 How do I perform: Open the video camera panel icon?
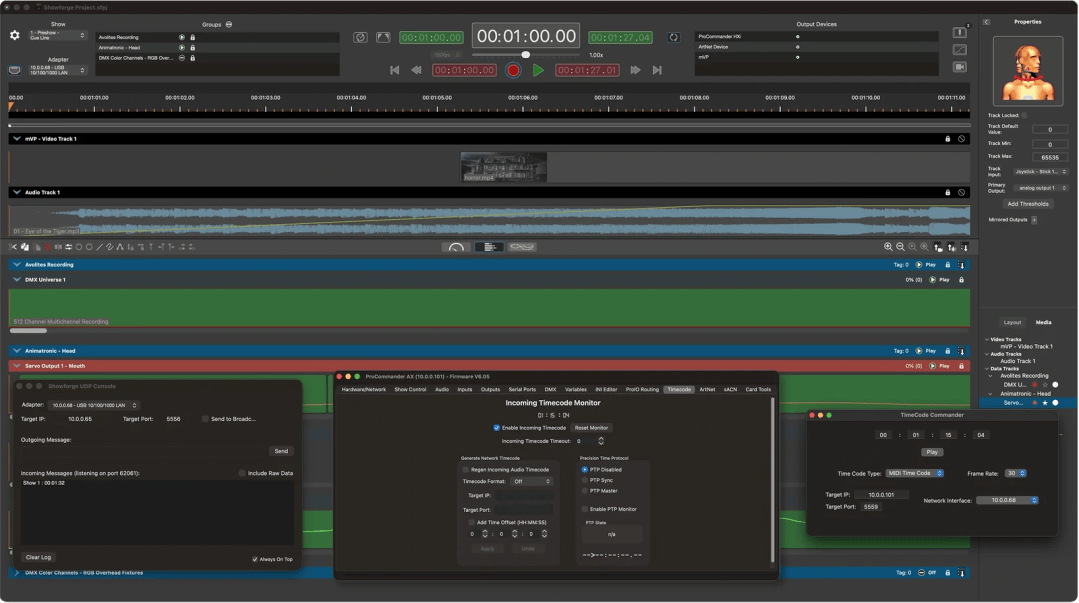[x=960, y=67]
